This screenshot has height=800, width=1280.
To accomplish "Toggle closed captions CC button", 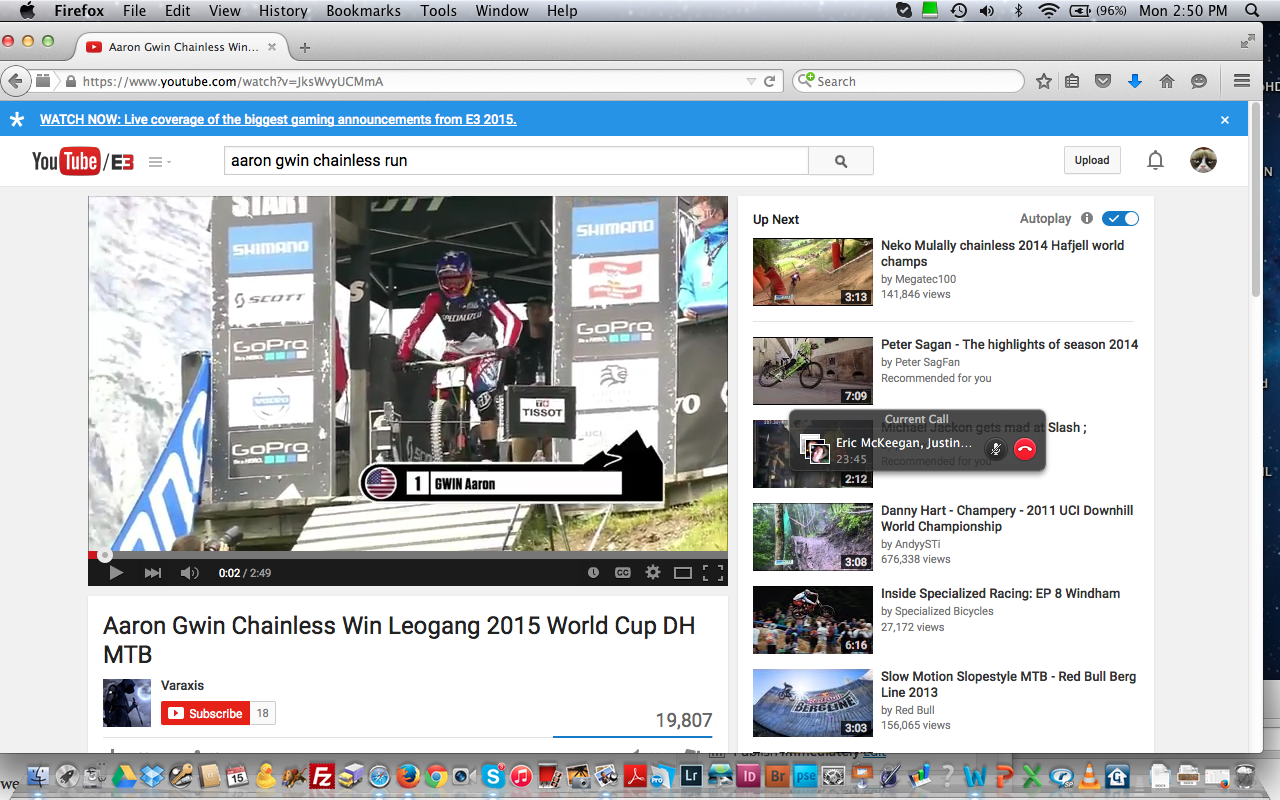I will click(x=622, y=573).
